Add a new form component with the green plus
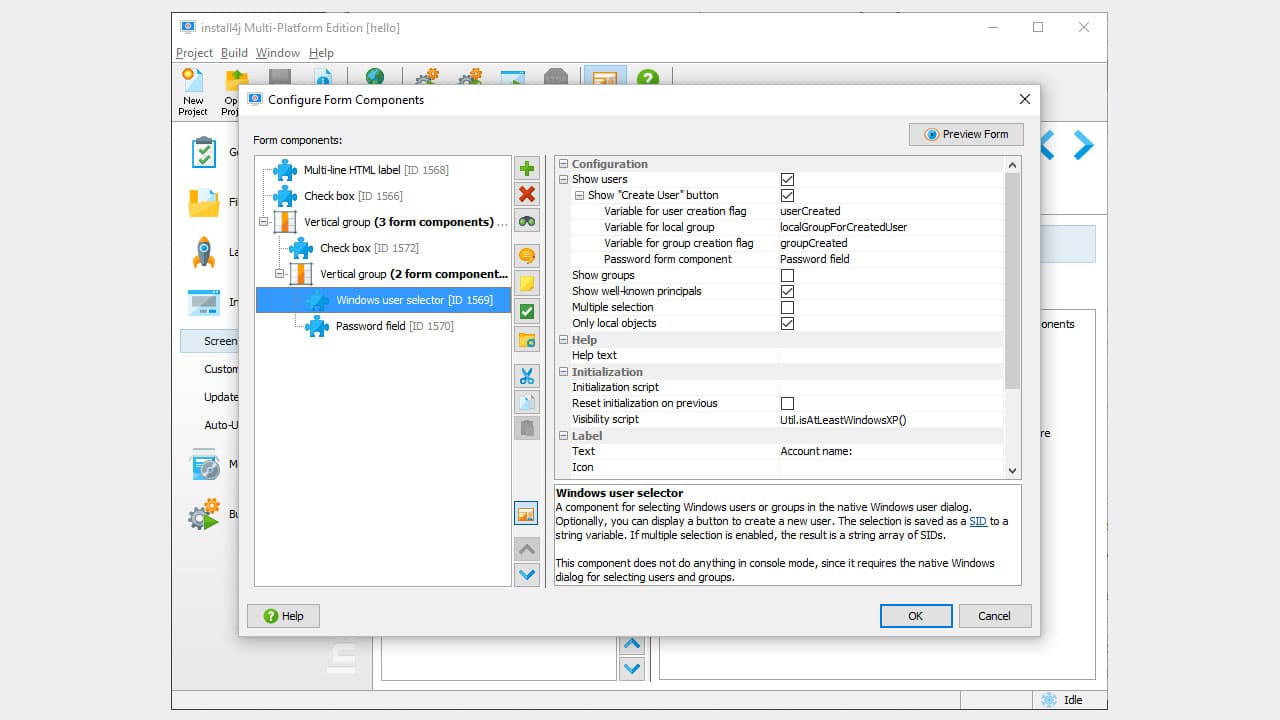 pyautogui.click(x=527, y=168)
